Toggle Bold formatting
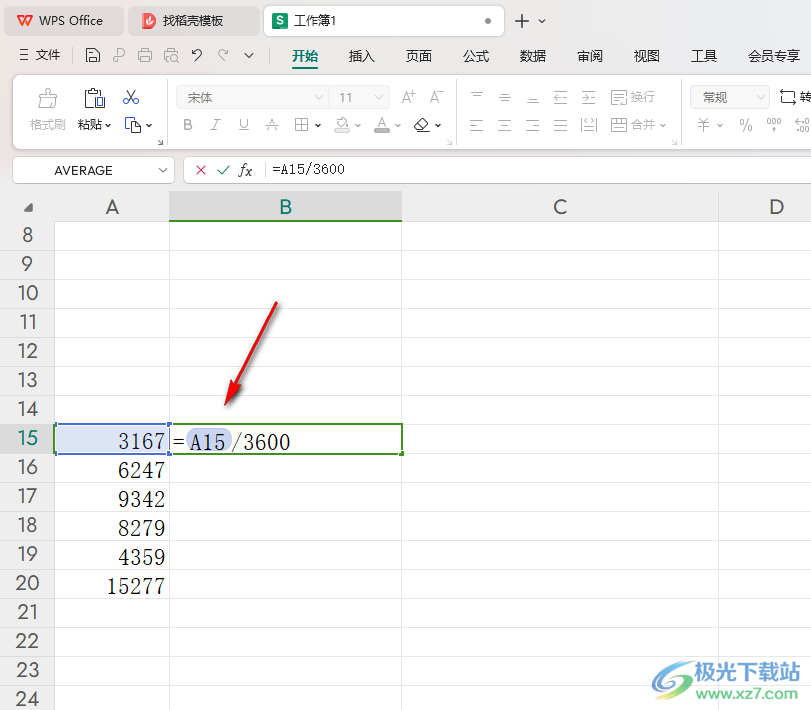The width and height of the screenshot is (811, 710). click(x=188, y=125)
